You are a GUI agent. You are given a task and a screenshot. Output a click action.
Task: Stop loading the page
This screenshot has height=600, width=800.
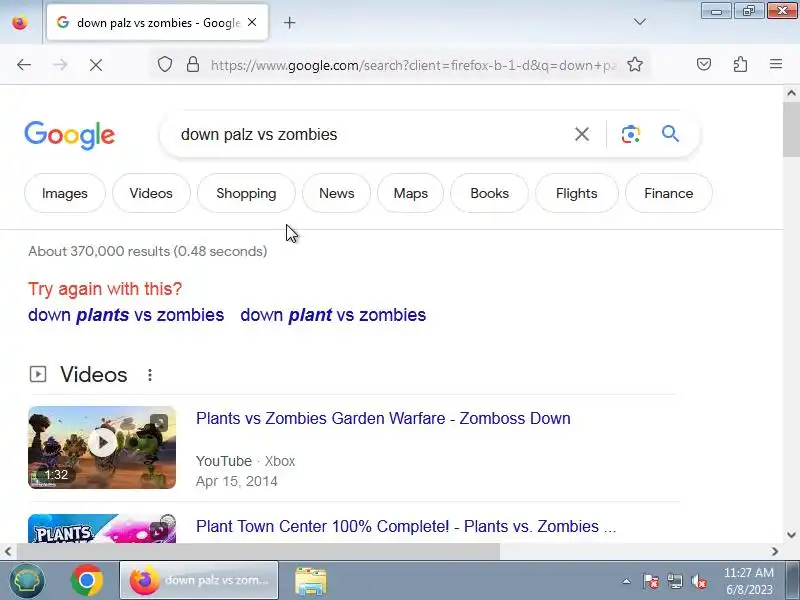point(96,65)
